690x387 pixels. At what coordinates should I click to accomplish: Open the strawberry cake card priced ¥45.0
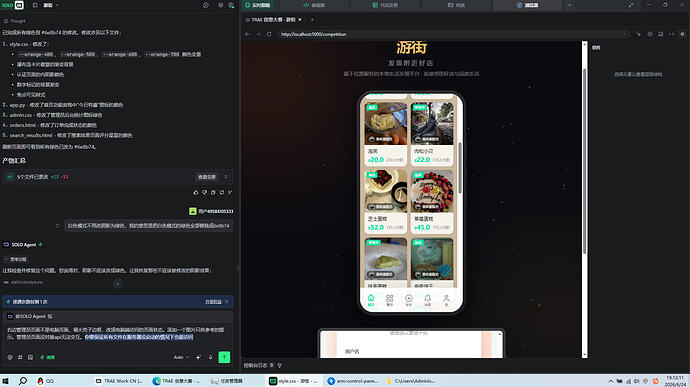[432, 202]
